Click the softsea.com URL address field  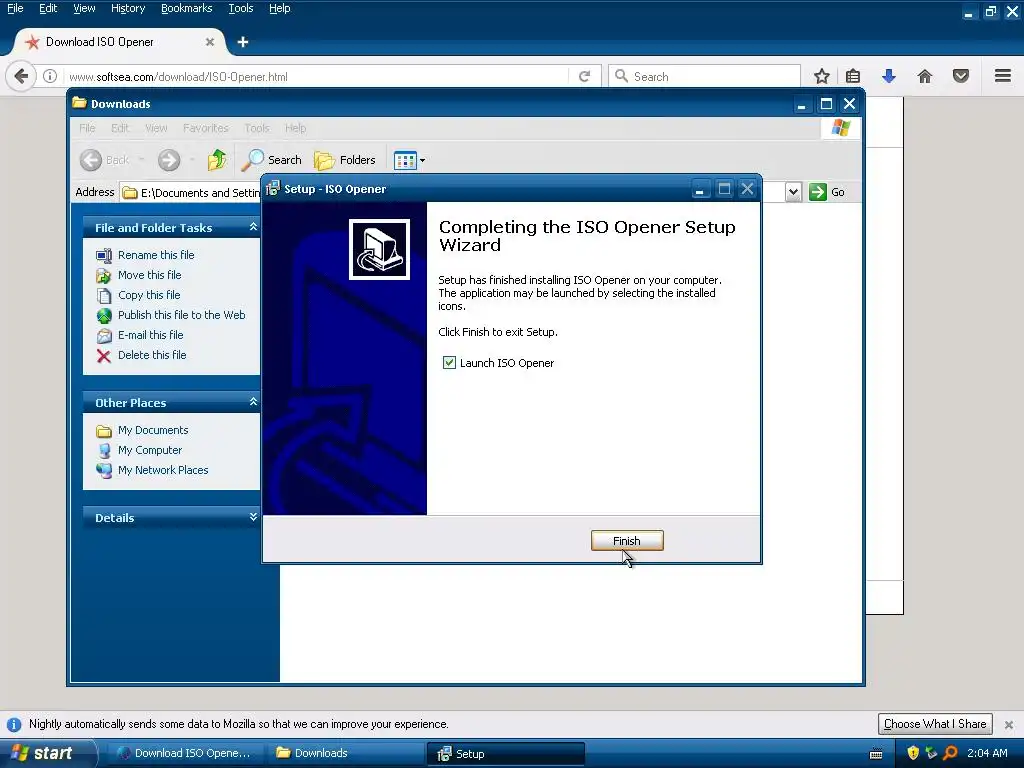pyautogui.click(x=317, y=76)
